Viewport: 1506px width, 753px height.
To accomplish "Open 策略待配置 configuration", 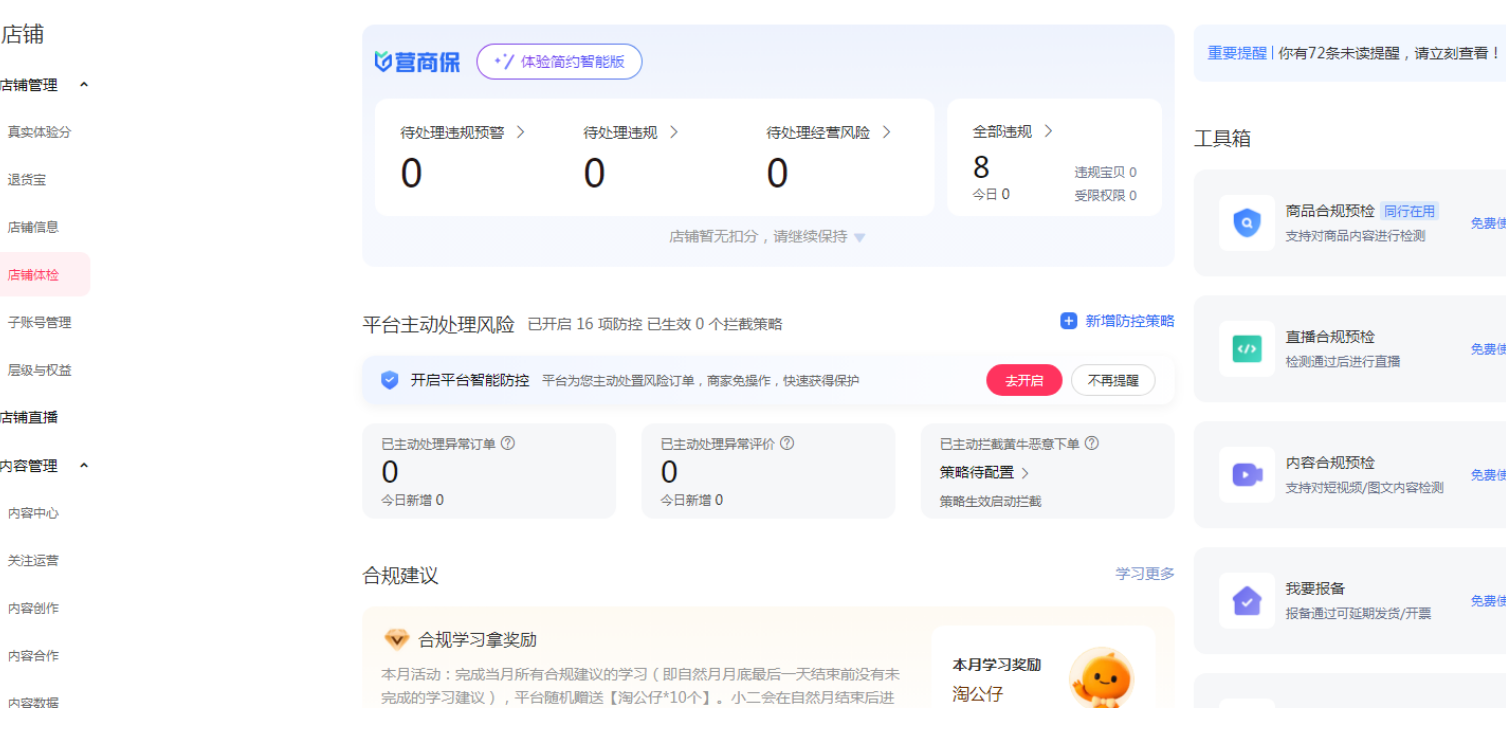I will [x=984, y=472].
